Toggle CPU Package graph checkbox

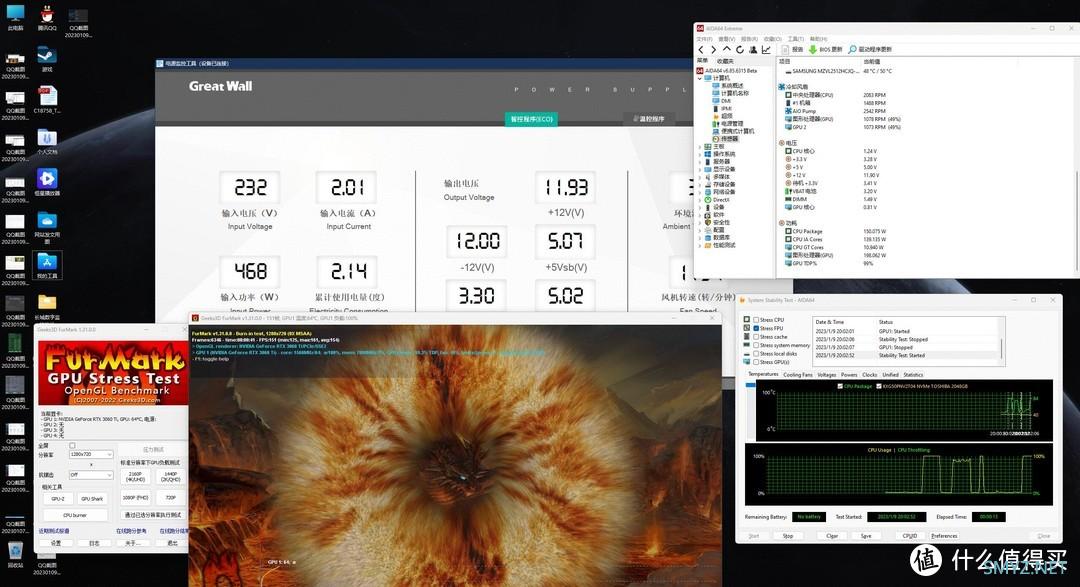[x=840, y=386]
